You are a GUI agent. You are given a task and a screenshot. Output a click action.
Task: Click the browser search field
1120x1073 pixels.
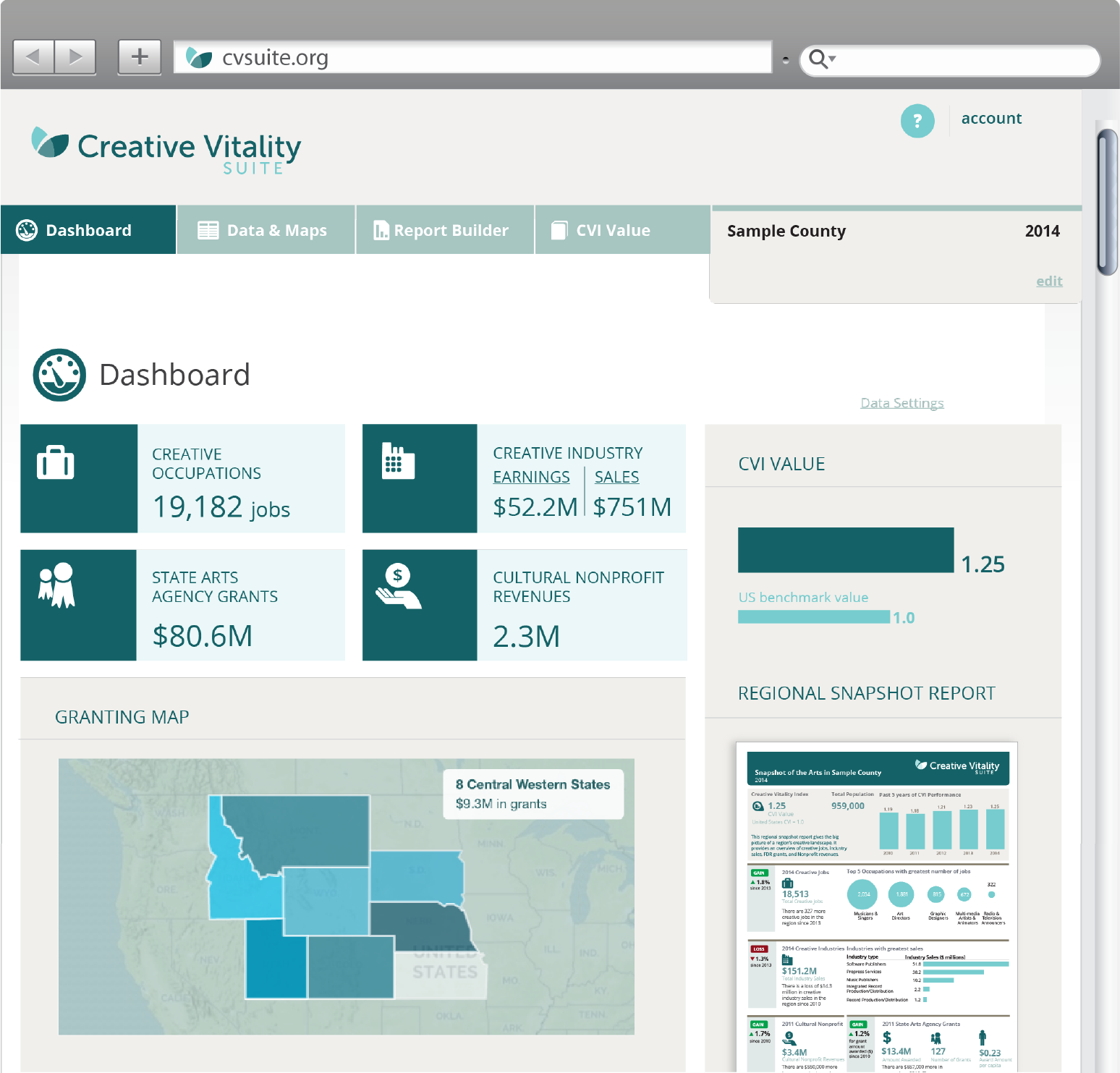(949, 60)
